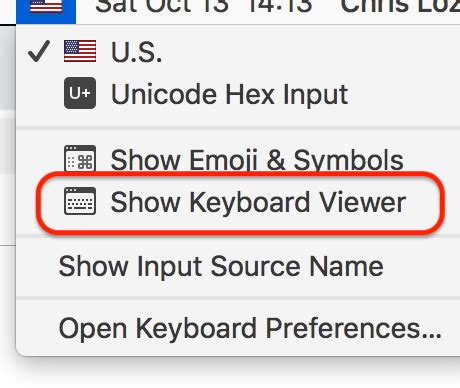
Task: Open the Chris user menu in menu bar
Action: [x=400, y=7]
